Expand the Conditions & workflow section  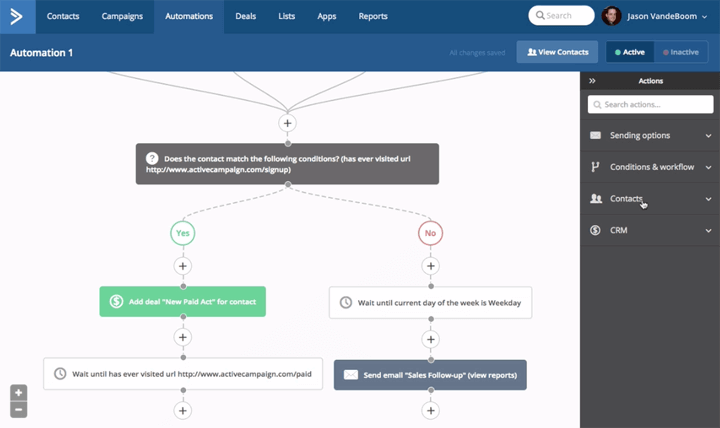point(650,167)
